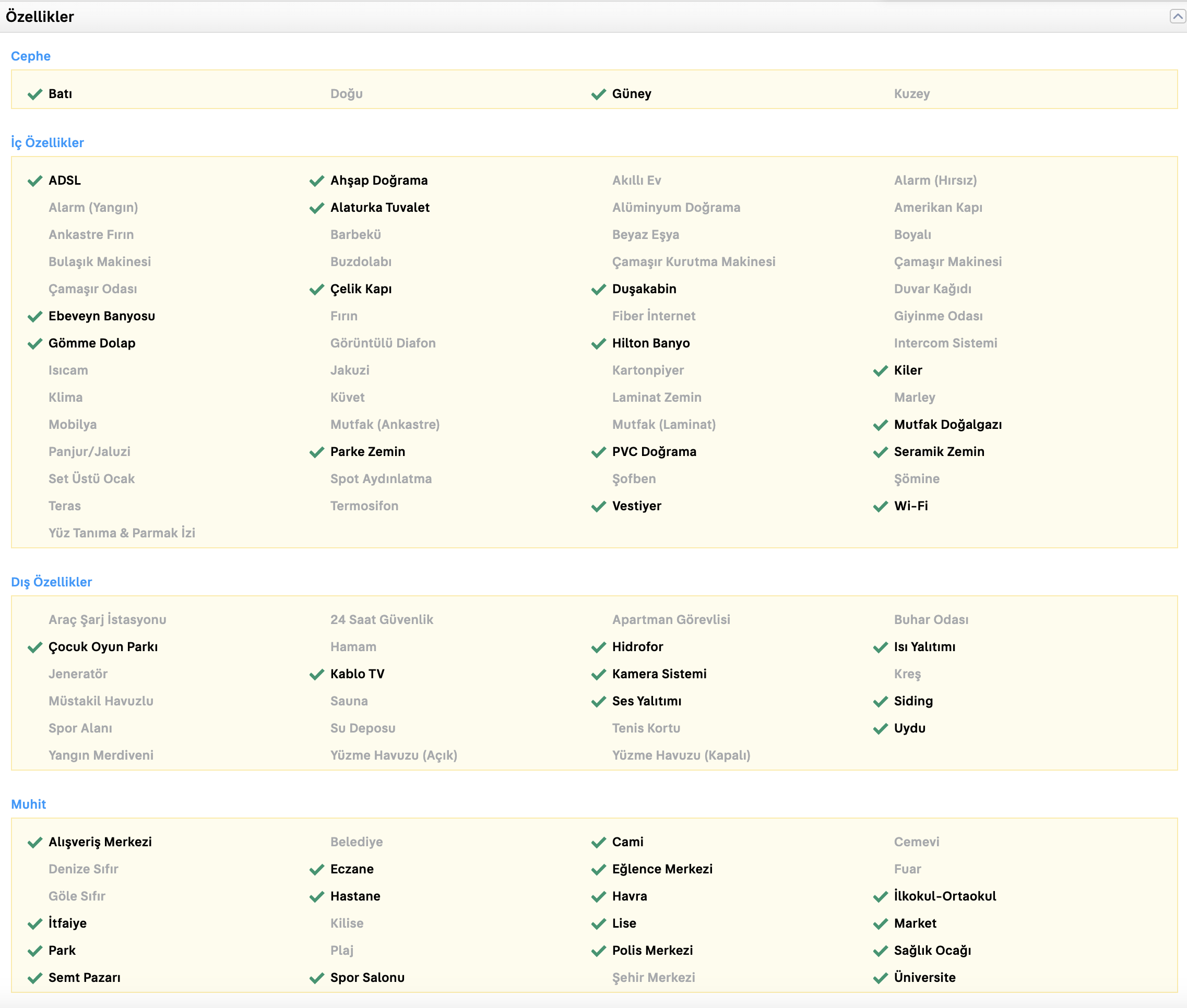
Task: Enable the Akıllı Ev feature
Action: point(636,181)
